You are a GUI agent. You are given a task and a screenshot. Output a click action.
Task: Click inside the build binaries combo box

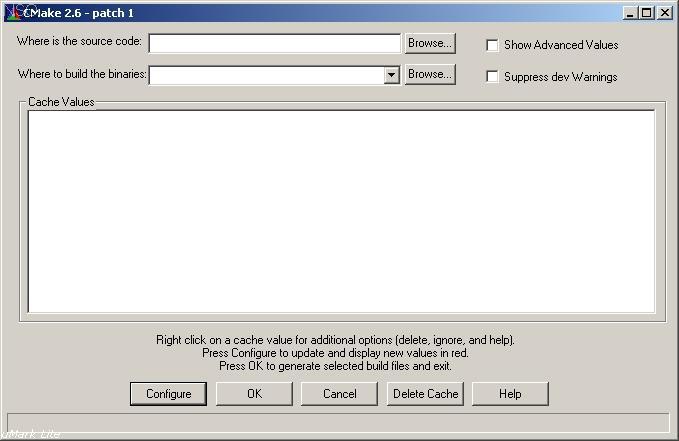tap(265, 75)
